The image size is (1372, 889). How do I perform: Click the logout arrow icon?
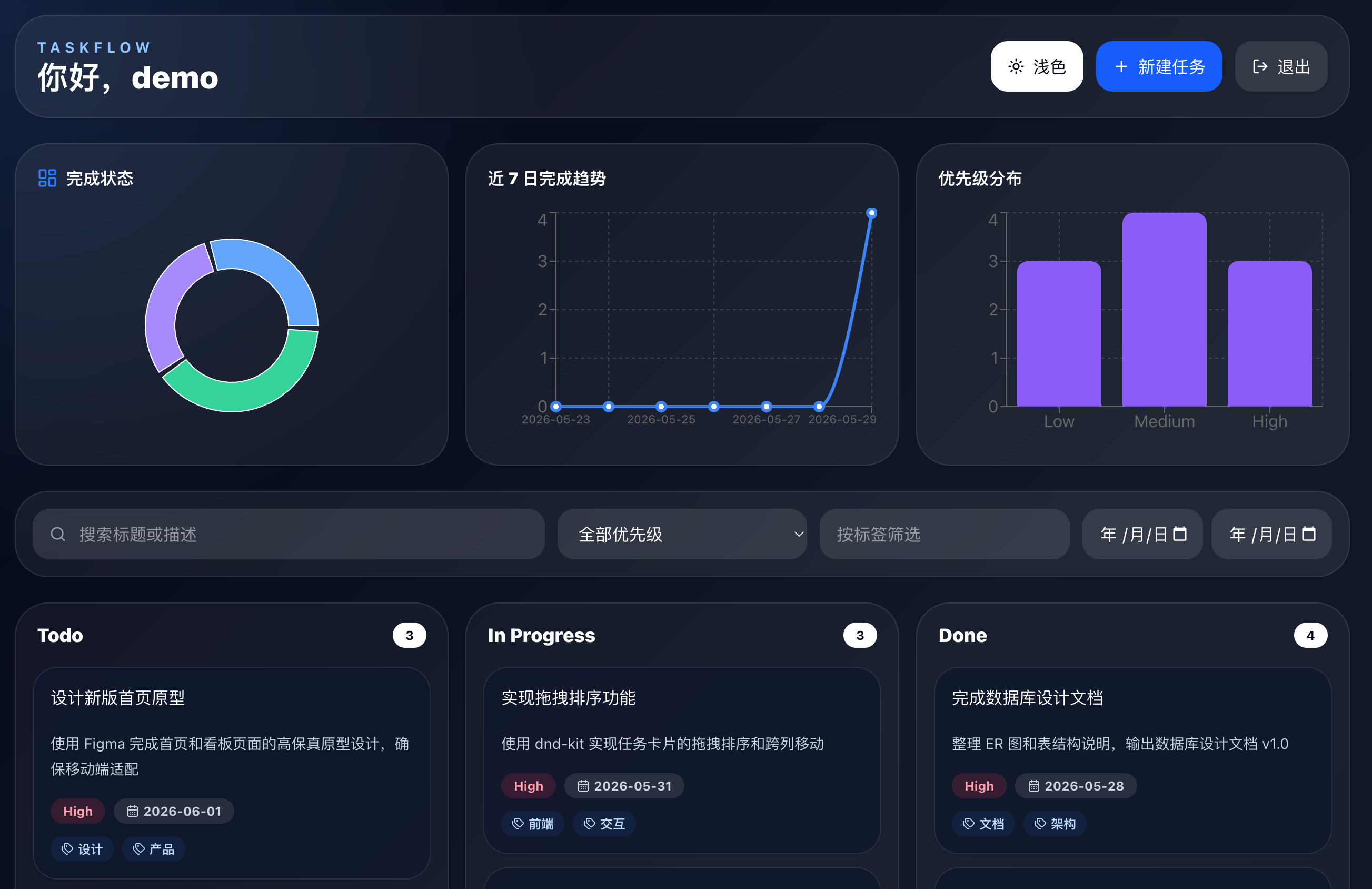coord(1260,67)
